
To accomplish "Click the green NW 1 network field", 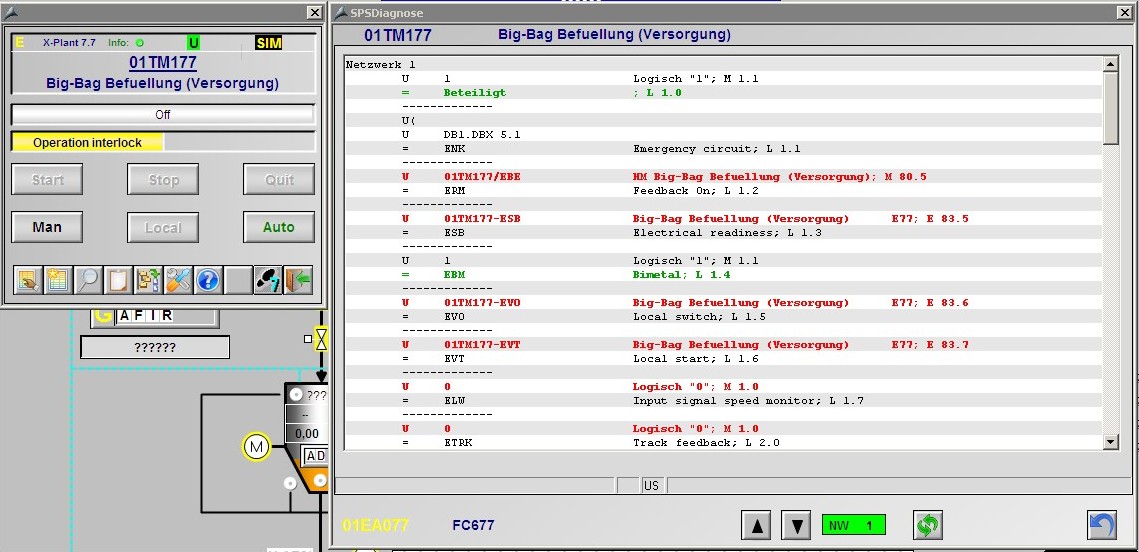I will click(854, 525).
